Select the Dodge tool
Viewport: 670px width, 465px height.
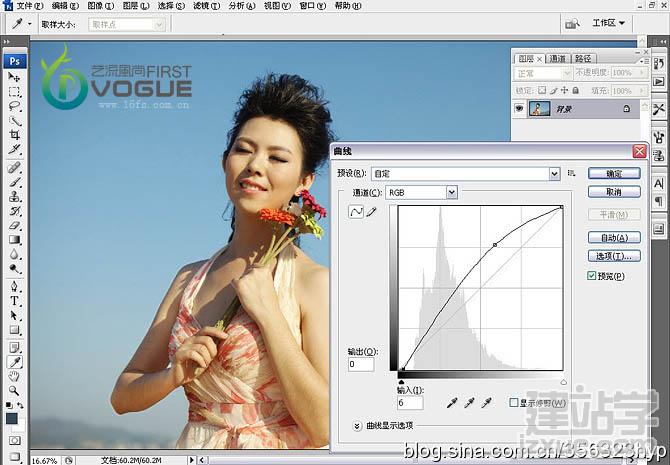[14, 269]
